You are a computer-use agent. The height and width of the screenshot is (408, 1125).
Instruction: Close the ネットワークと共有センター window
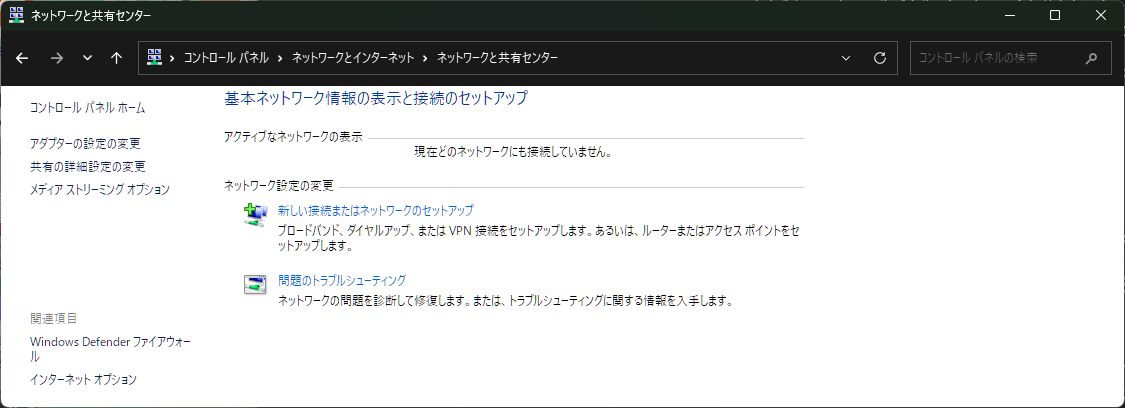tap(1101, 15)
